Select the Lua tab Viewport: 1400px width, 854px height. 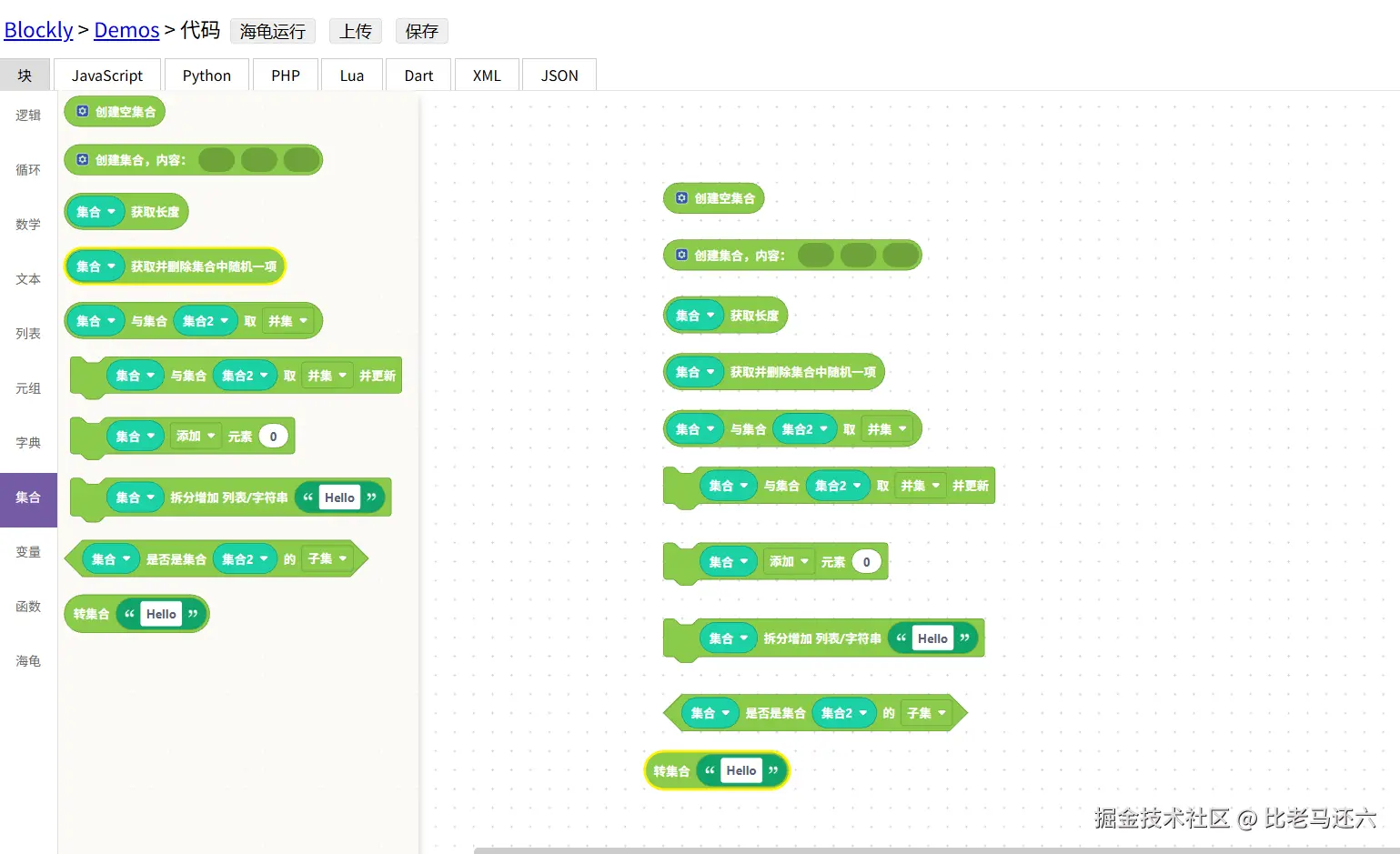(352, 75)
